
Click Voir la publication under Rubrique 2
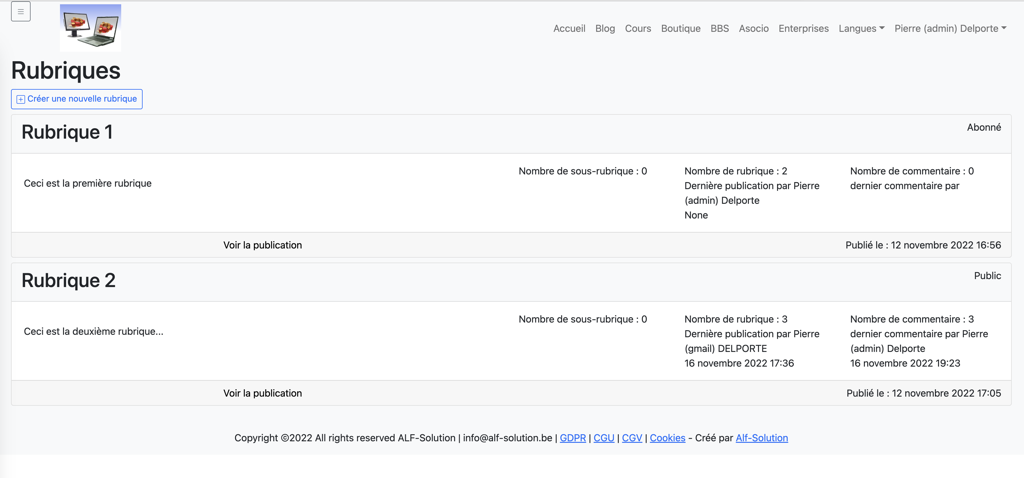point(262,393)
